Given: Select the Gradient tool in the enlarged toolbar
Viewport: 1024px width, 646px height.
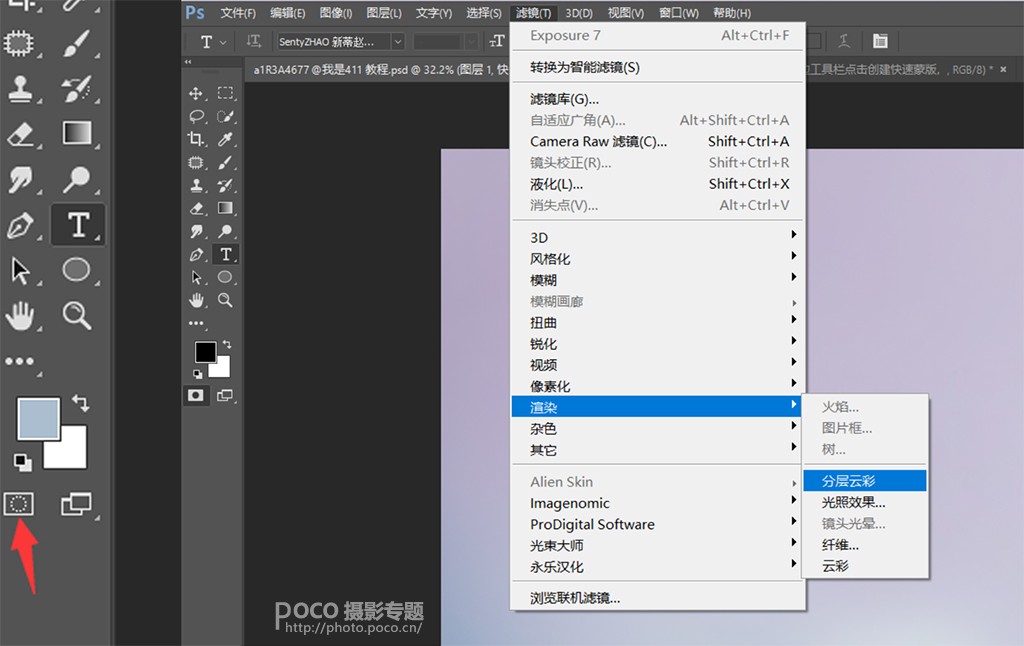Looking at the screenshot, I should pos(77,133).
